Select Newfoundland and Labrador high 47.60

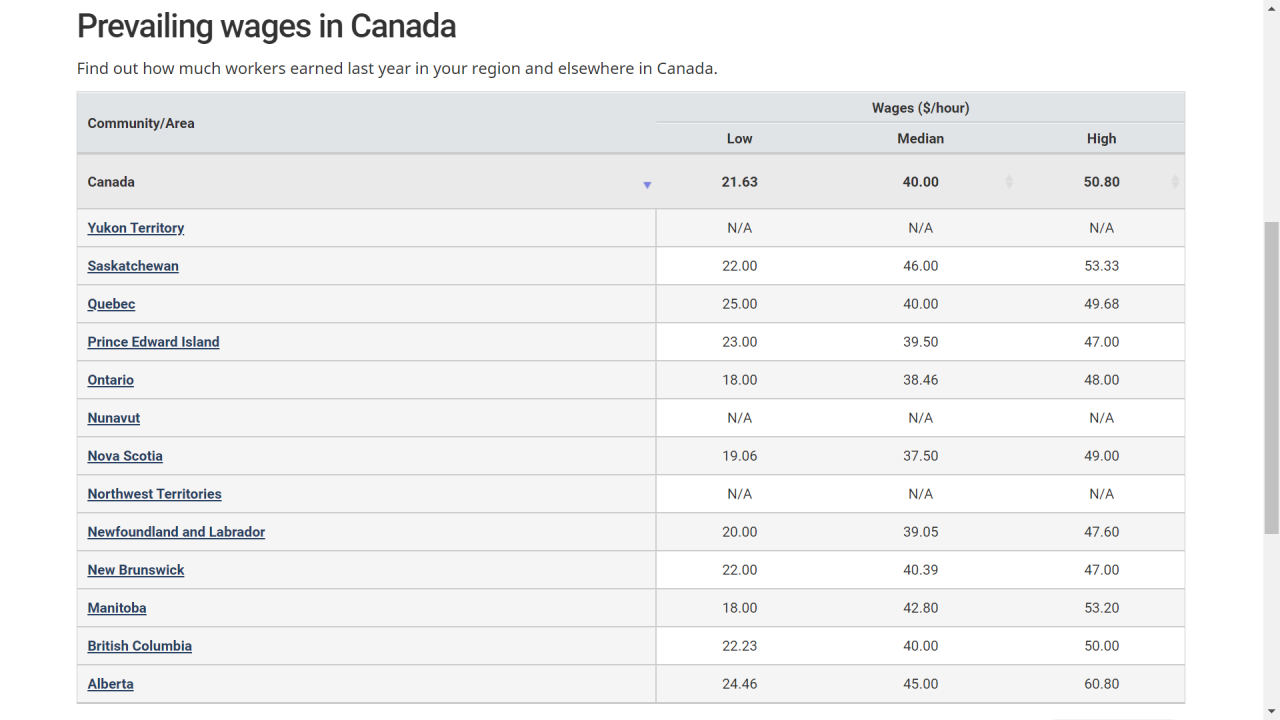pyautogui.click(x=1101, y=532)
